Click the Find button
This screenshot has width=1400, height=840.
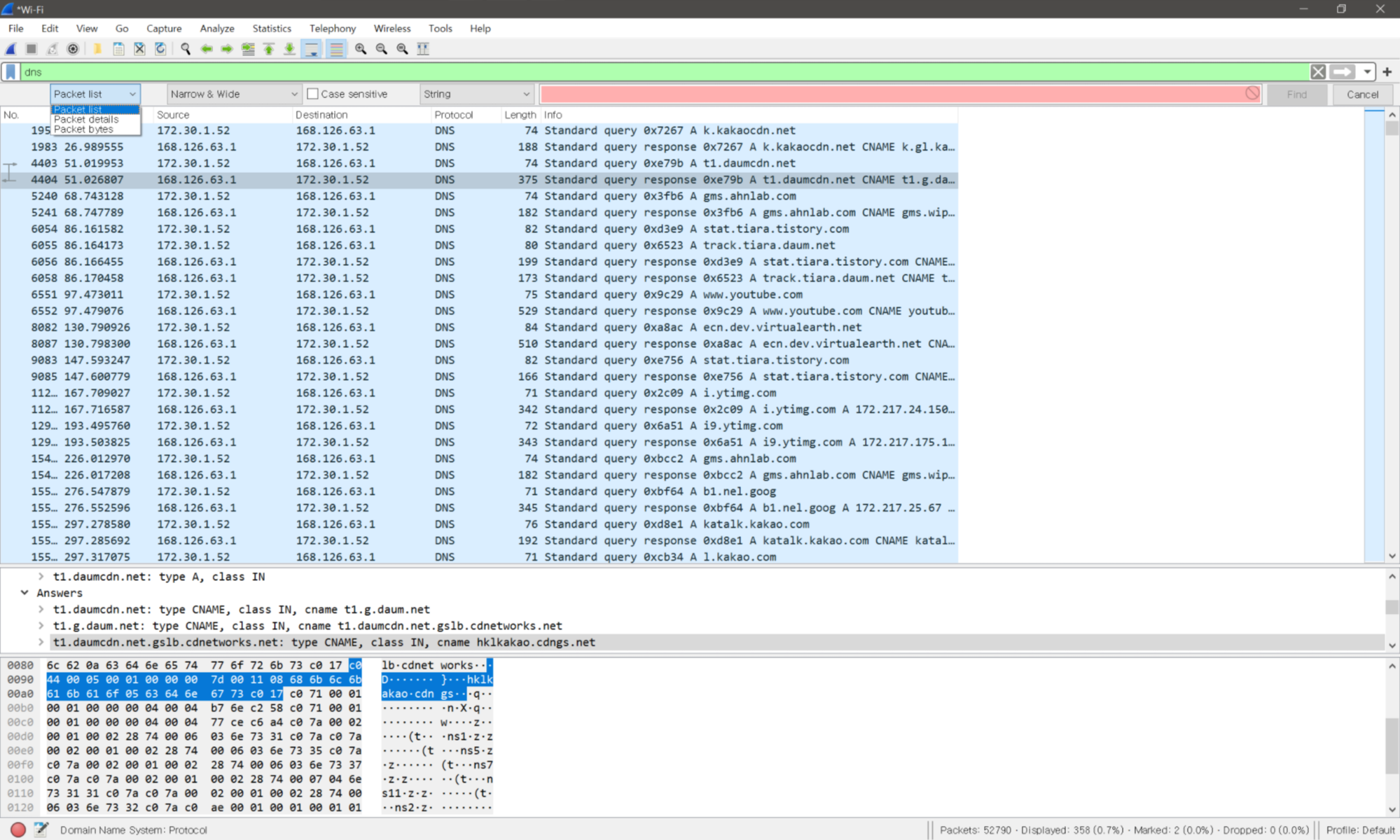1296,94
